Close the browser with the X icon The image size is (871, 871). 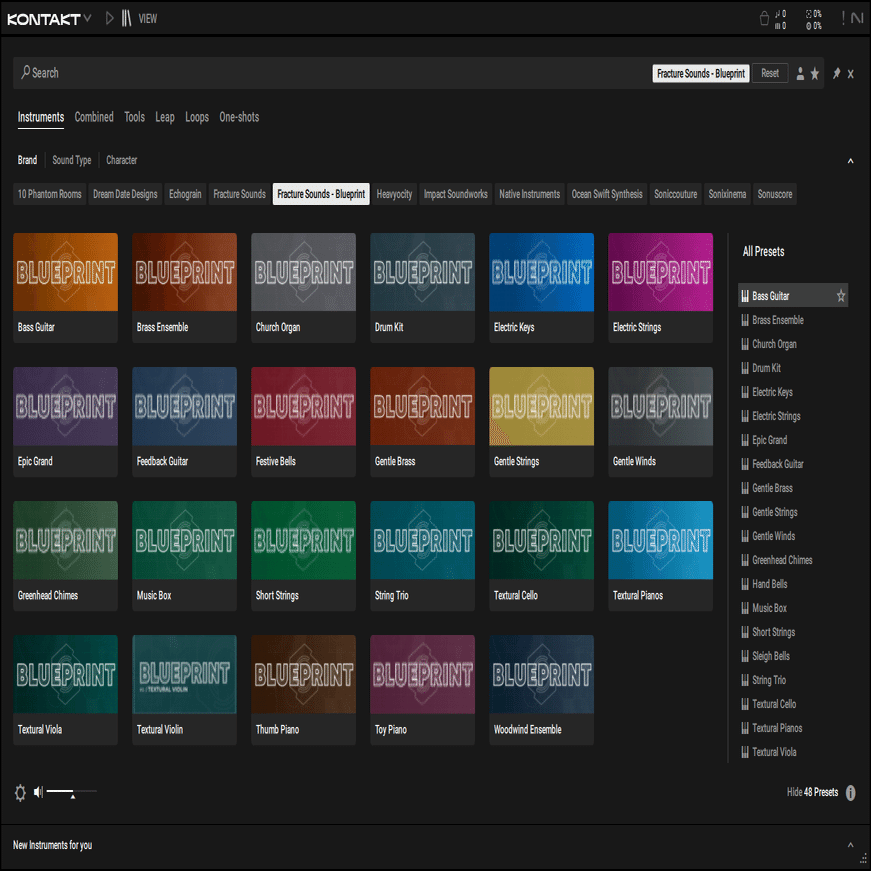850,74
